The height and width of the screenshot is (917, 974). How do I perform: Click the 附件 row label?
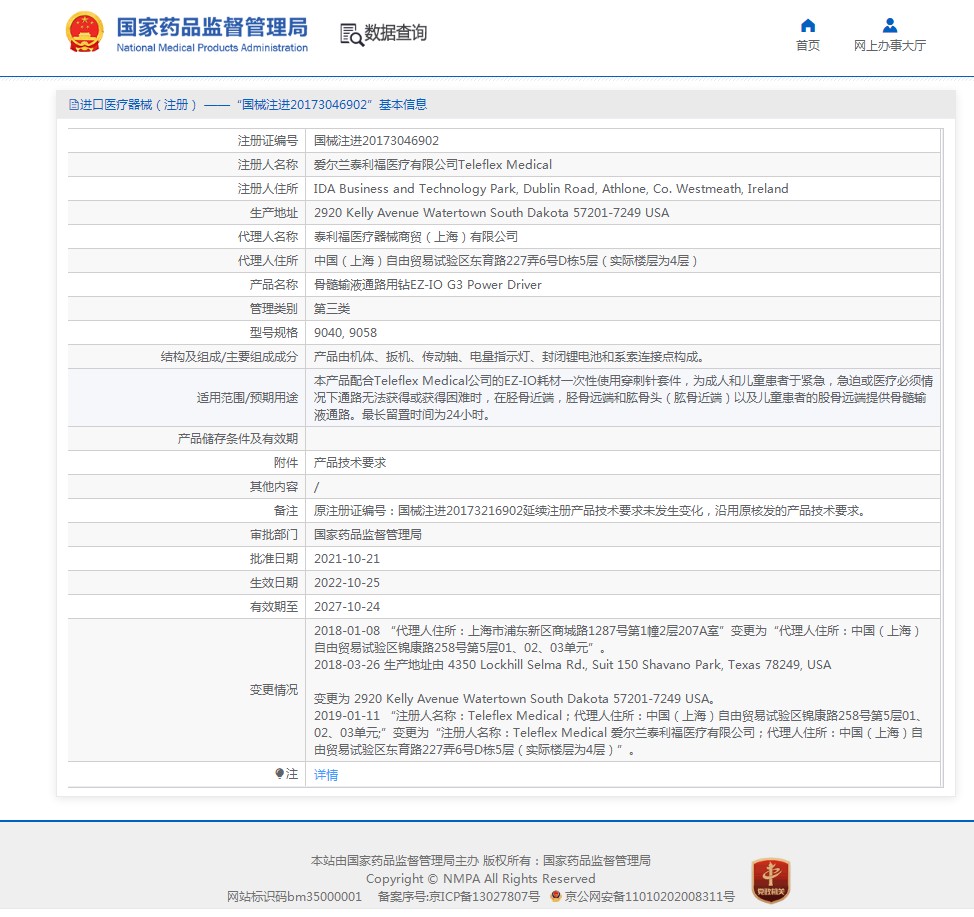click(286, 463)
